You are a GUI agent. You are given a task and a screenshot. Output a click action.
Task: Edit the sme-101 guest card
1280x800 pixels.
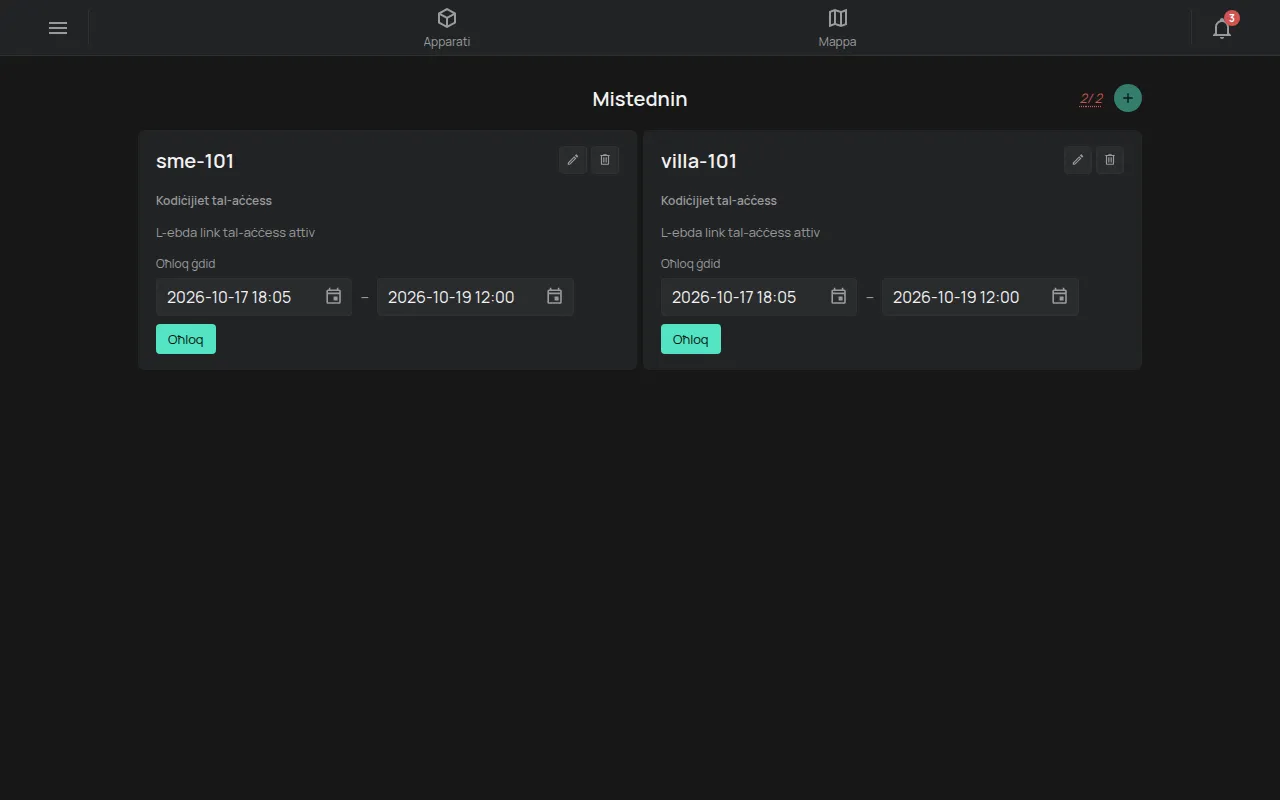coord(573,160)
